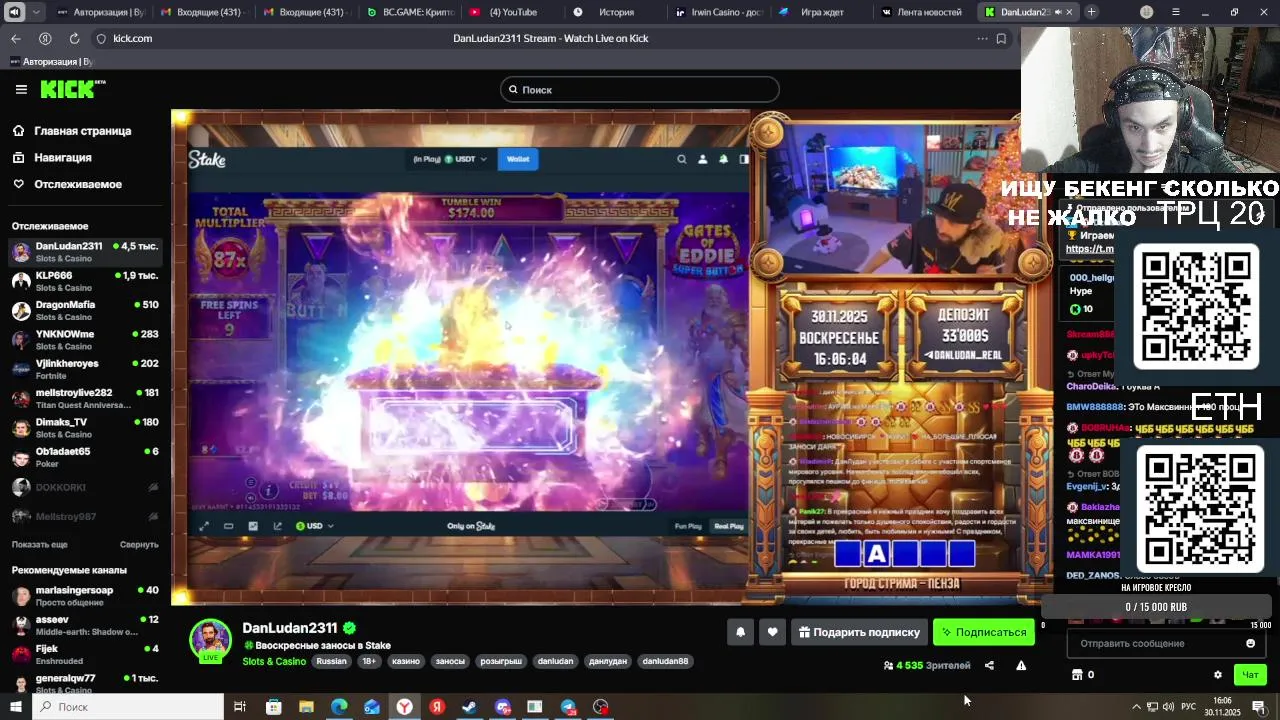The image size is (1280, 720).
Task: Open Telegram from the taskbar
Action: click(568, 707)
